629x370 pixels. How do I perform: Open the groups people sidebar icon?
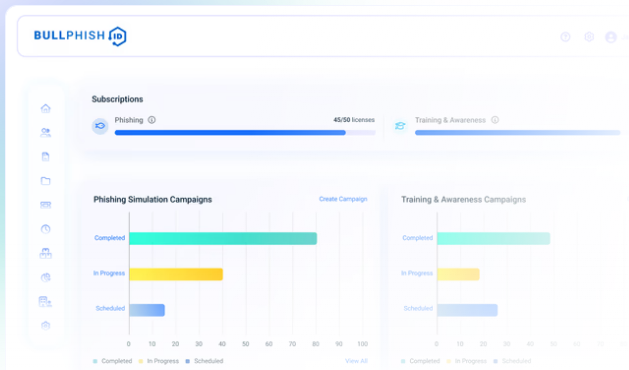tap(46, 253)
